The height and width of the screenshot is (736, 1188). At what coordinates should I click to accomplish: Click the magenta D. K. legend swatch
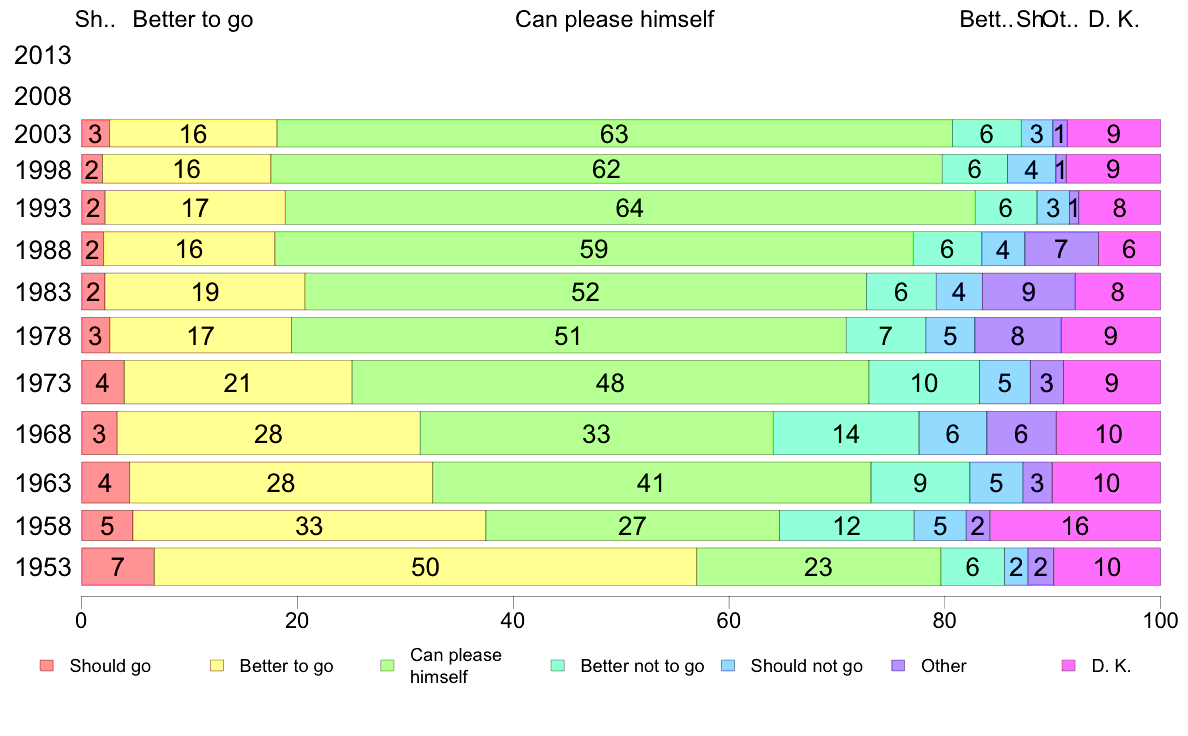[1069, 666]
